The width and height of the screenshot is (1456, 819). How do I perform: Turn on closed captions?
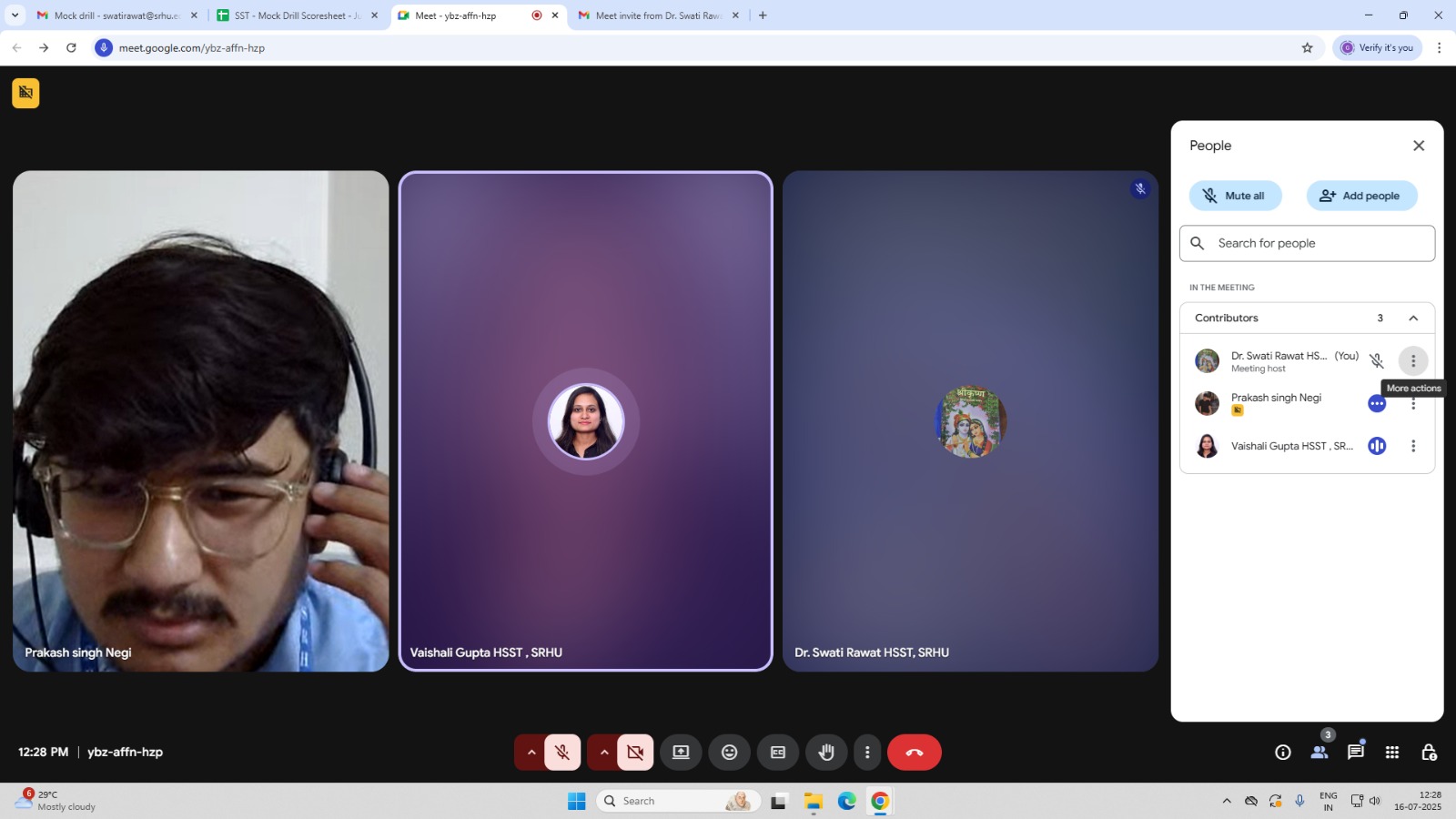[x=778, y=753]
